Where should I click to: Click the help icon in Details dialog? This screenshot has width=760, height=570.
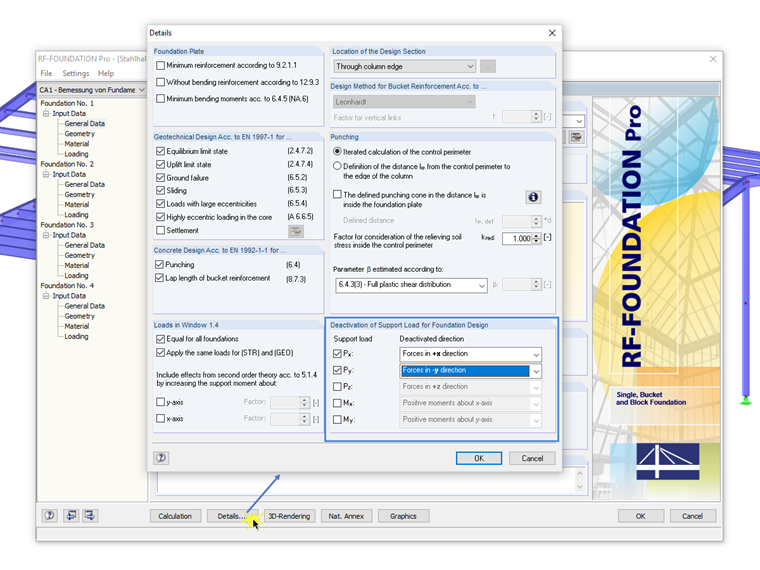(x=161, y=458)
